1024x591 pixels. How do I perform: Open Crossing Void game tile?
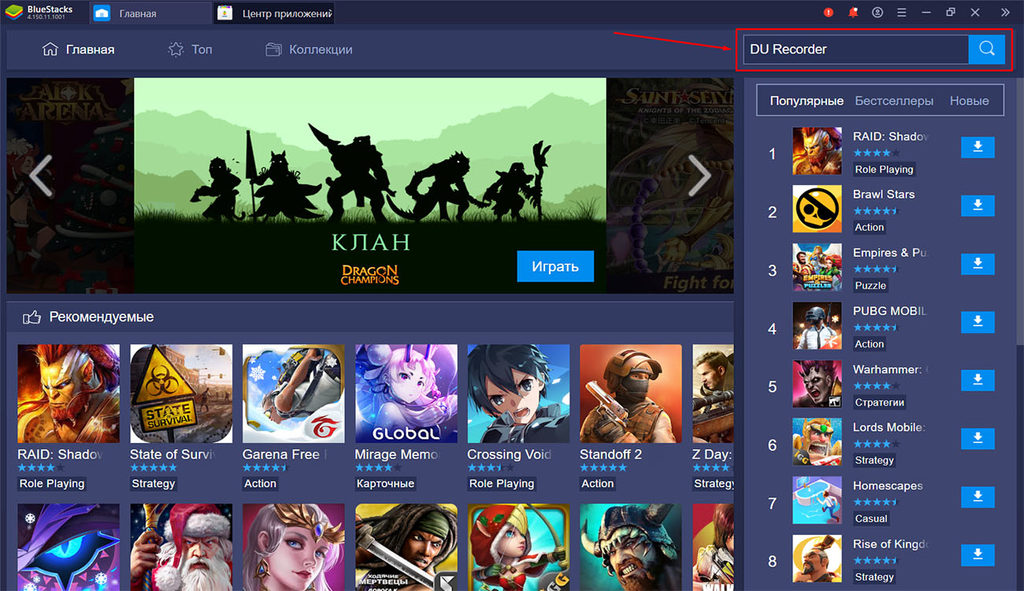click(x=519, y=394)
